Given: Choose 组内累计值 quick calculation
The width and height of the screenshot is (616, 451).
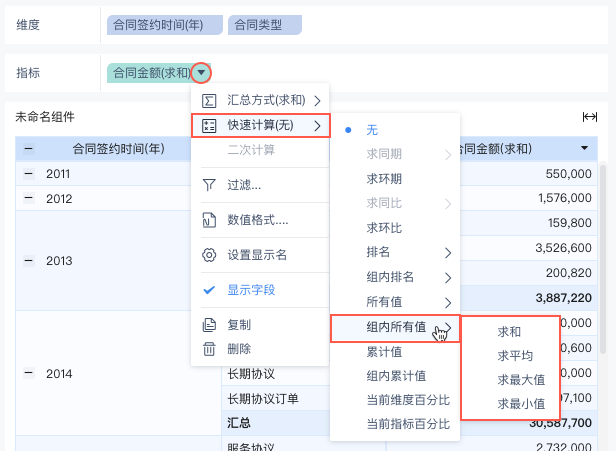Looking at the screenshot, I should (x=395, y=376).
